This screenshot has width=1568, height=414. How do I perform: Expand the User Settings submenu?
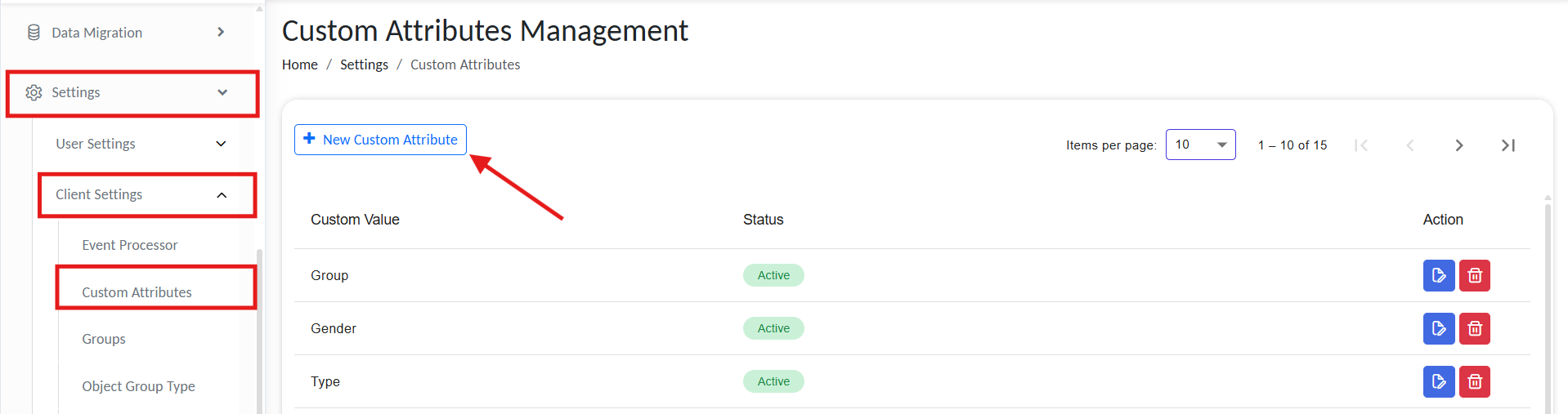pos(221,144)
